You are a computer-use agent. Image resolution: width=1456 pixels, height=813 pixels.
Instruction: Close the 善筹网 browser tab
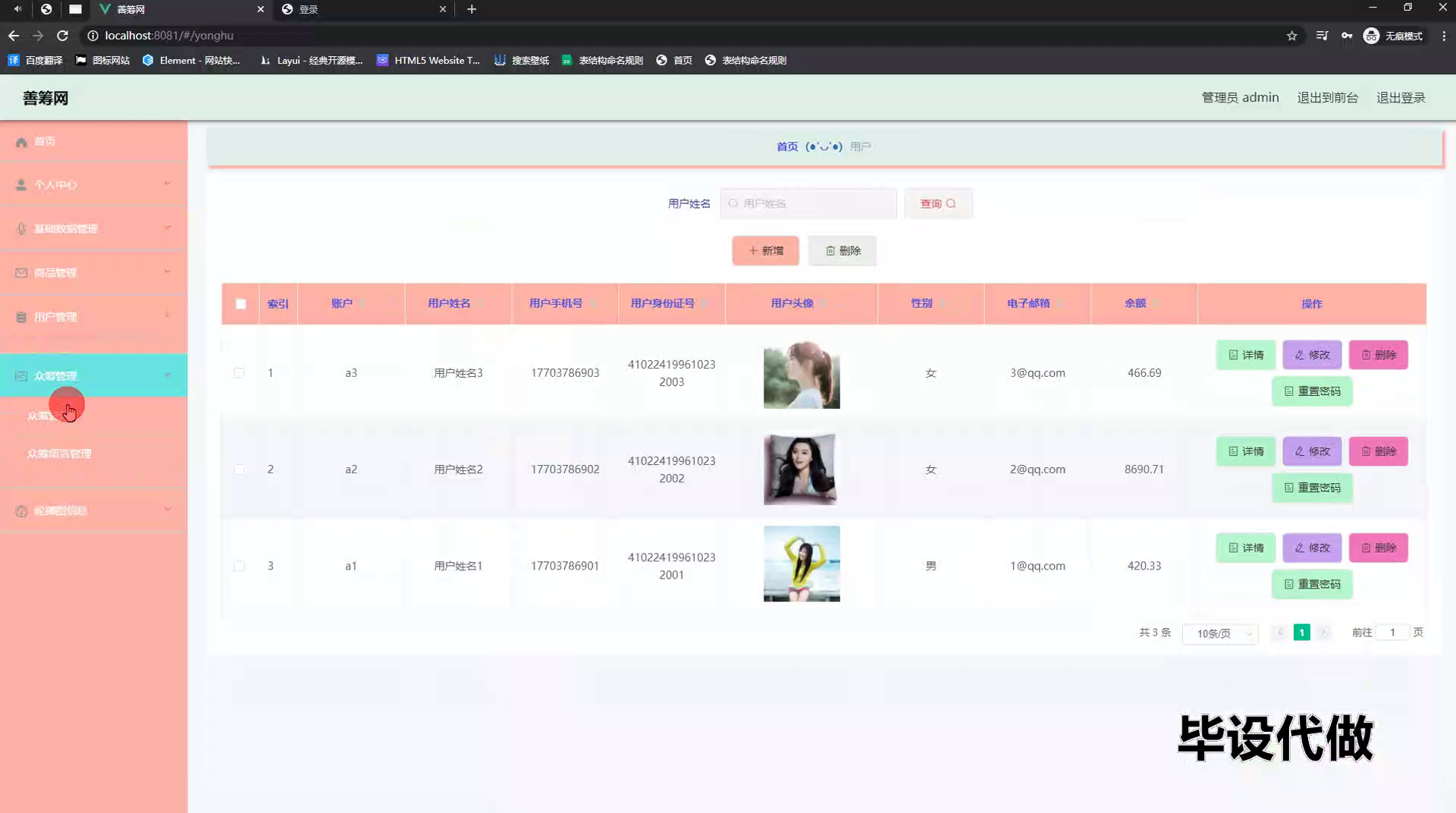click(x=260, y=9)
